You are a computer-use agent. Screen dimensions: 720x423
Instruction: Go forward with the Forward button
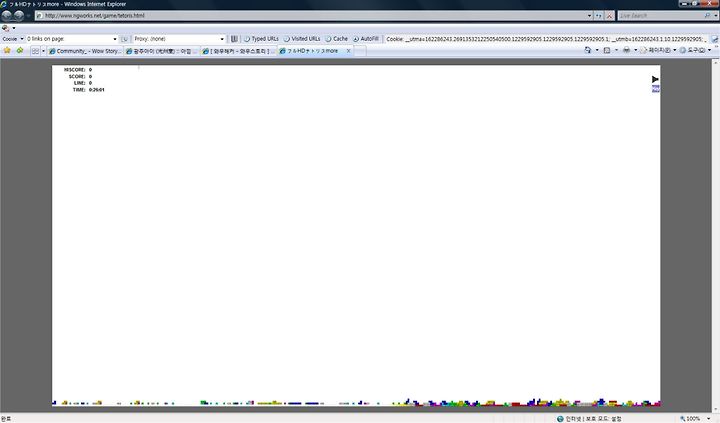pyautogui.click(x=19, y=16)
